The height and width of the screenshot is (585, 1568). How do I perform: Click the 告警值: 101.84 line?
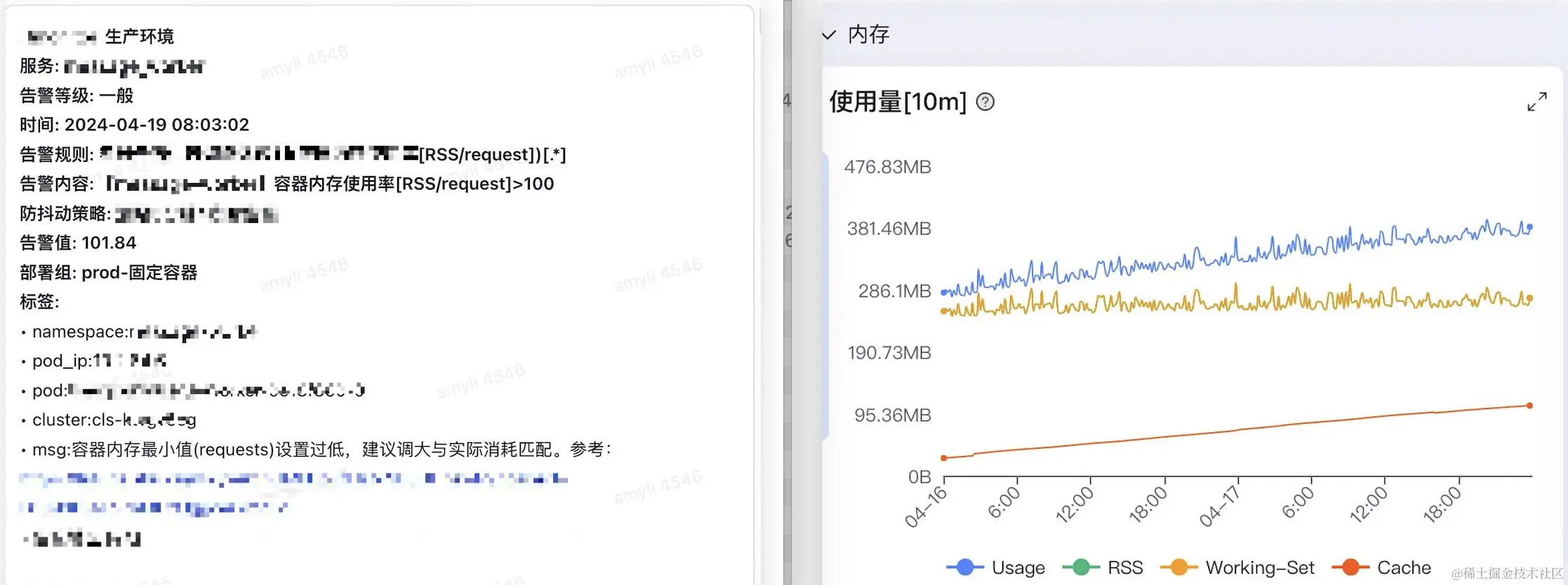[78, 243]
